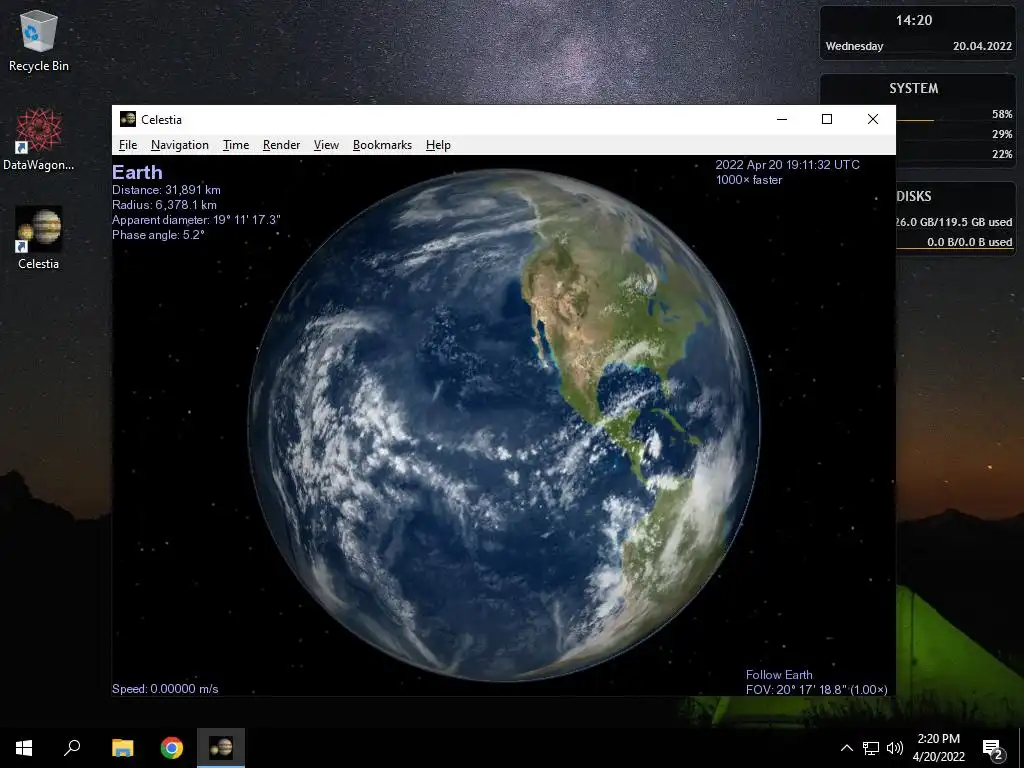Select the DataWagon desktop shortcut
1024x768 pixels.
coord(39,140)
